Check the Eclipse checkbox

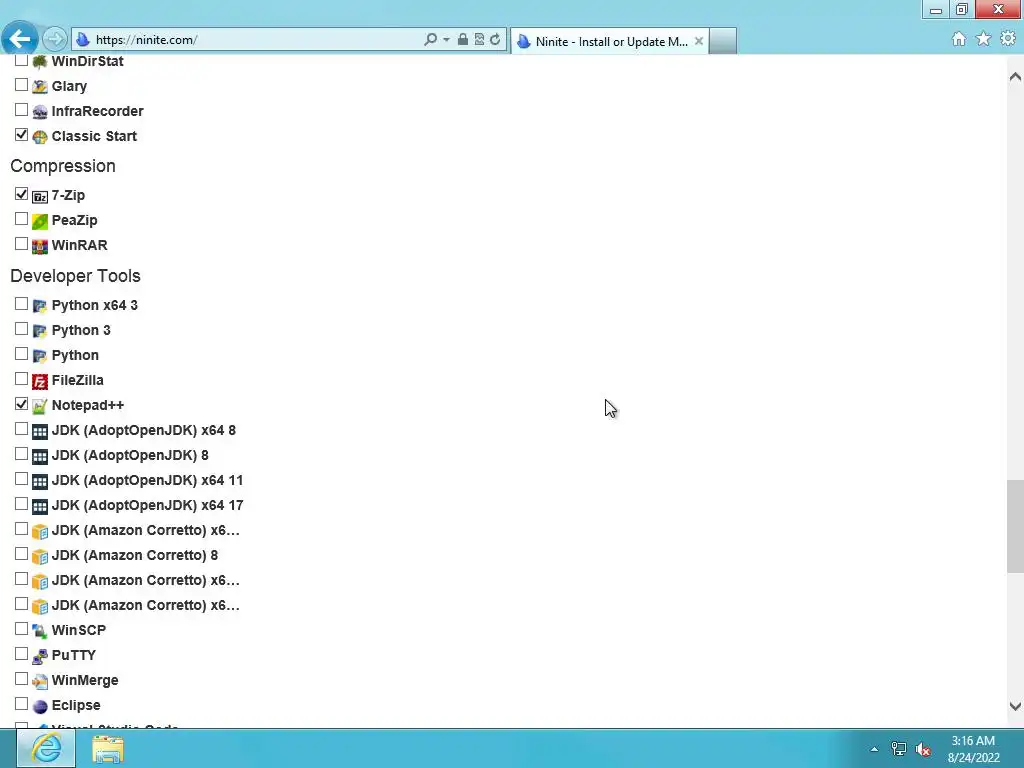coord(22,703)
